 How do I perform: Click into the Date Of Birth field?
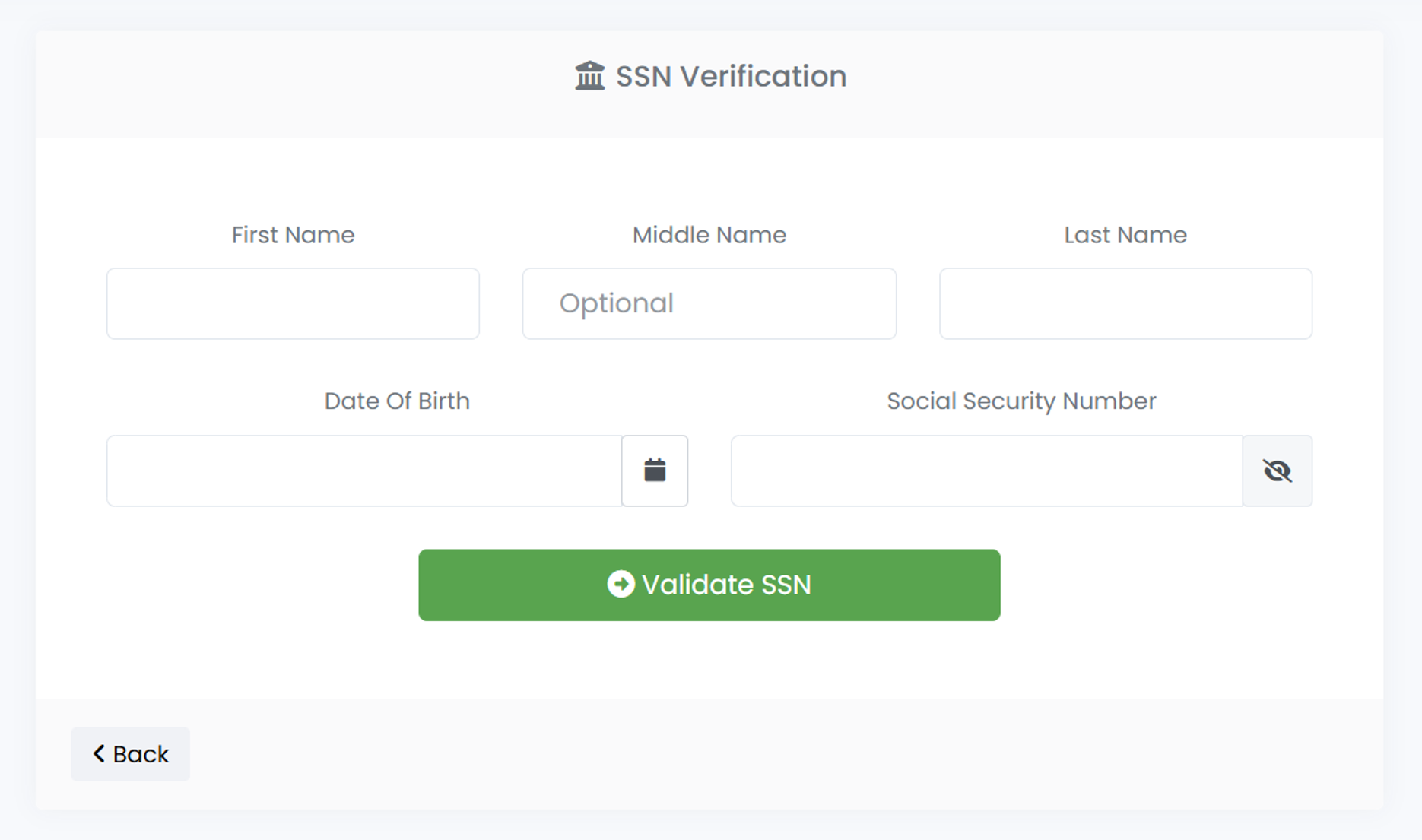tap(364, 471)
